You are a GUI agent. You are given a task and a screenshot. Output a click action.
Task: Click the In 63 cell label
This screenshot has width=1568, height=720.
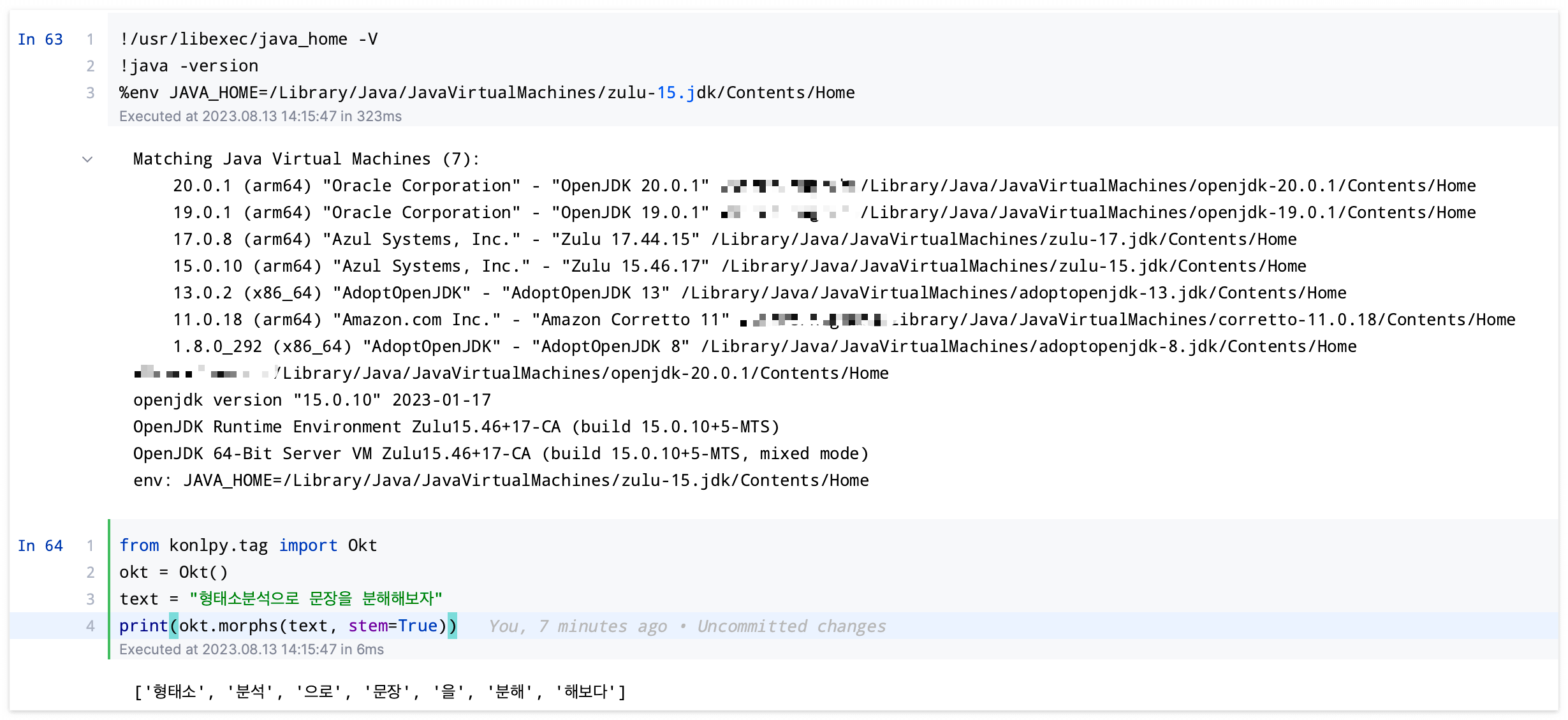pos(40,40)
